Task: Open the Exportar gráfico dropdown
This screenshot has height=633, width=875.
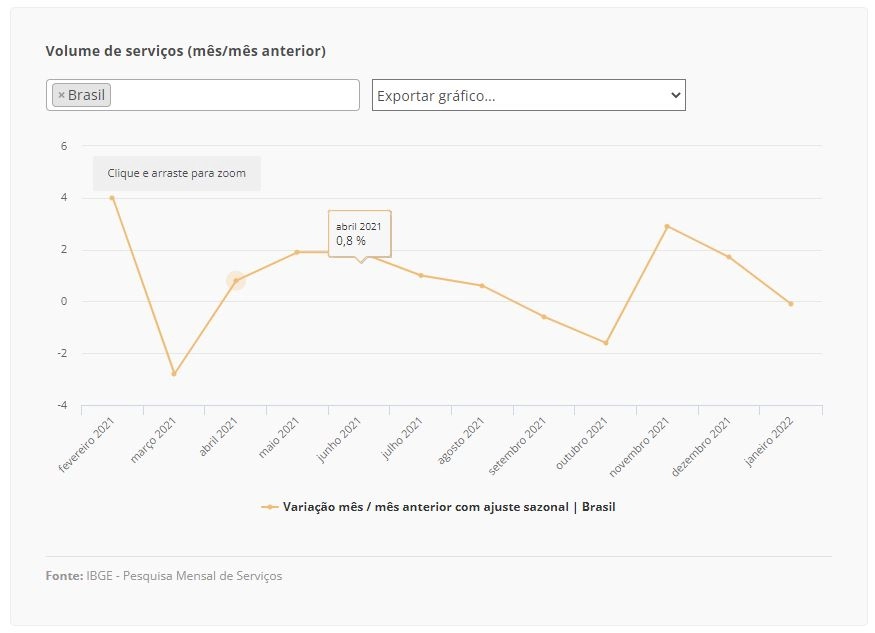Action: point(528,95)
